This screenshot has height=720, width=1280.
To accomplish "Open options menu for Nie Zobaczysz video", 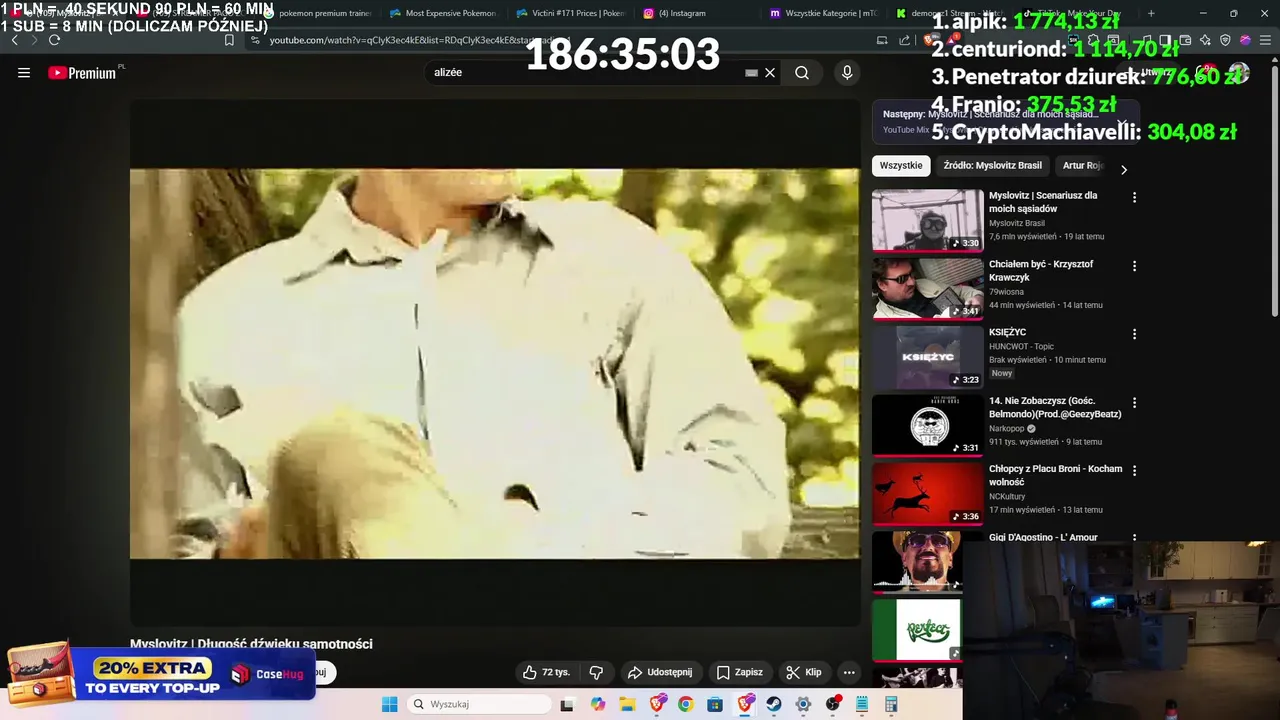I will click(x=1134, y=403).
